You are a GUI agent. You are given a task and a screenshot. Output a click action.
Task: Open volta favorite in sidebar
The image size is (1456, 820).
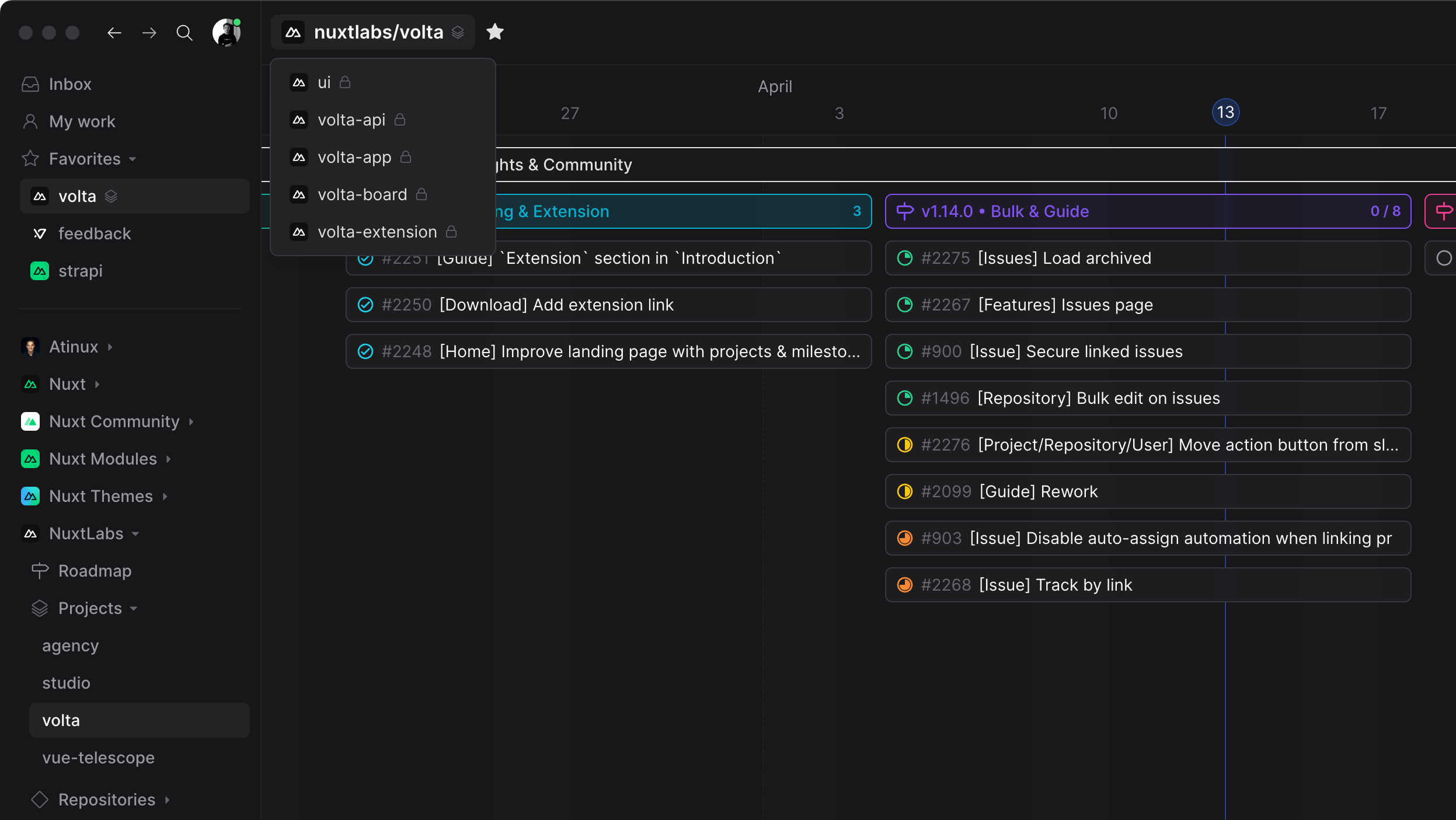pos(134,196)
